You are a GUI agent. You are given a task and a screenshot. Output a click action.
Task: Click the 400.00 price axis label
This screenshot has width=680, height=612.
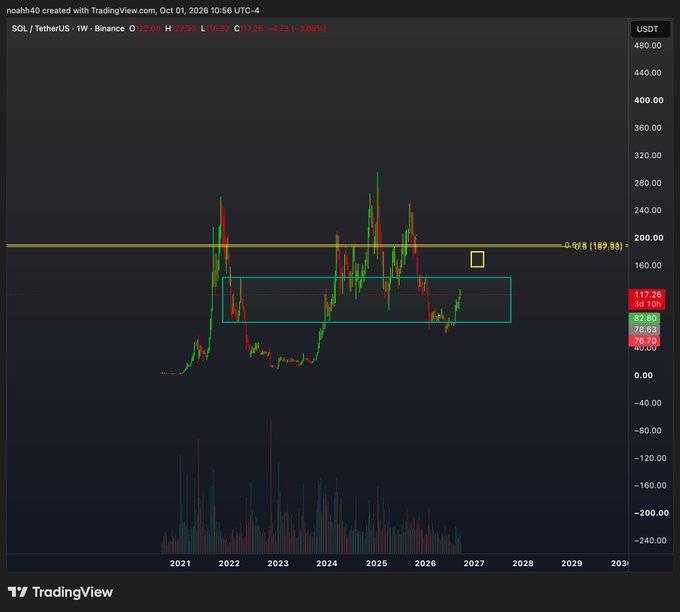tap(649, 100)
